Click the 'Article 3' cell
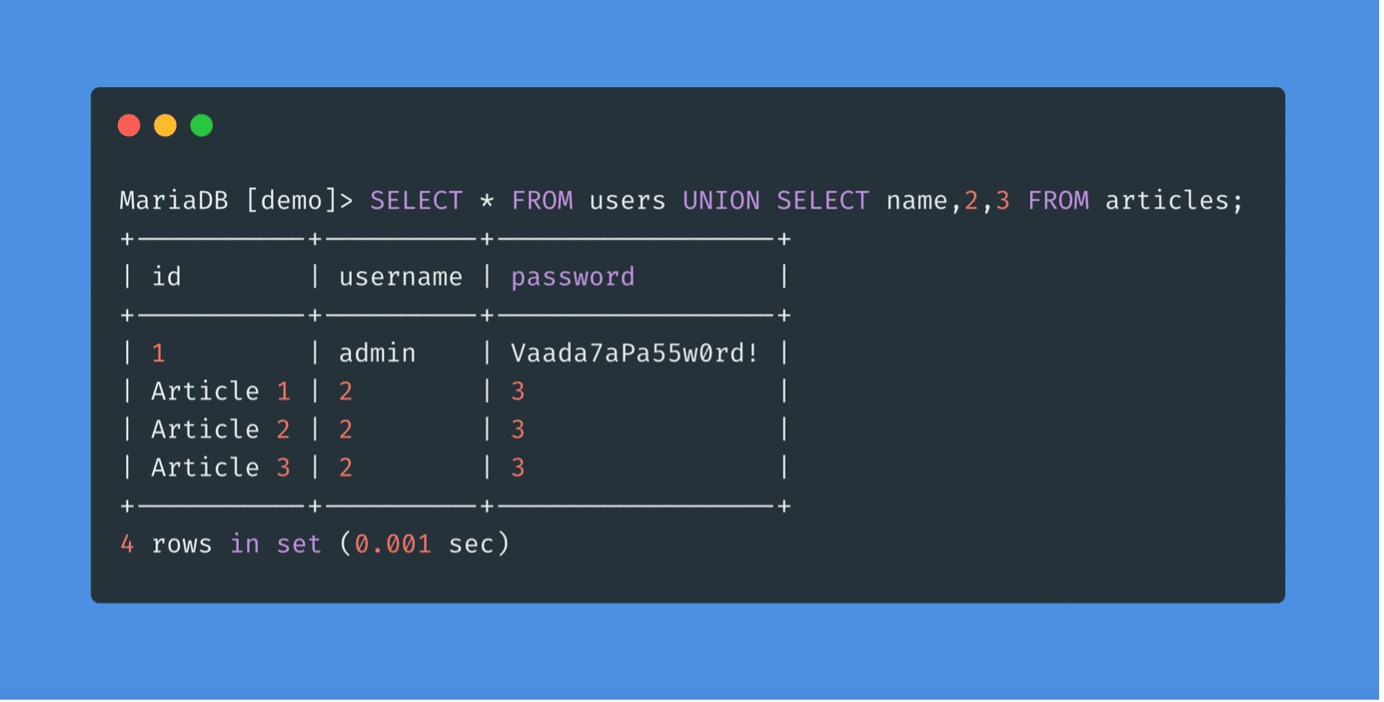The image size is (1384, 702). [220, 467]
